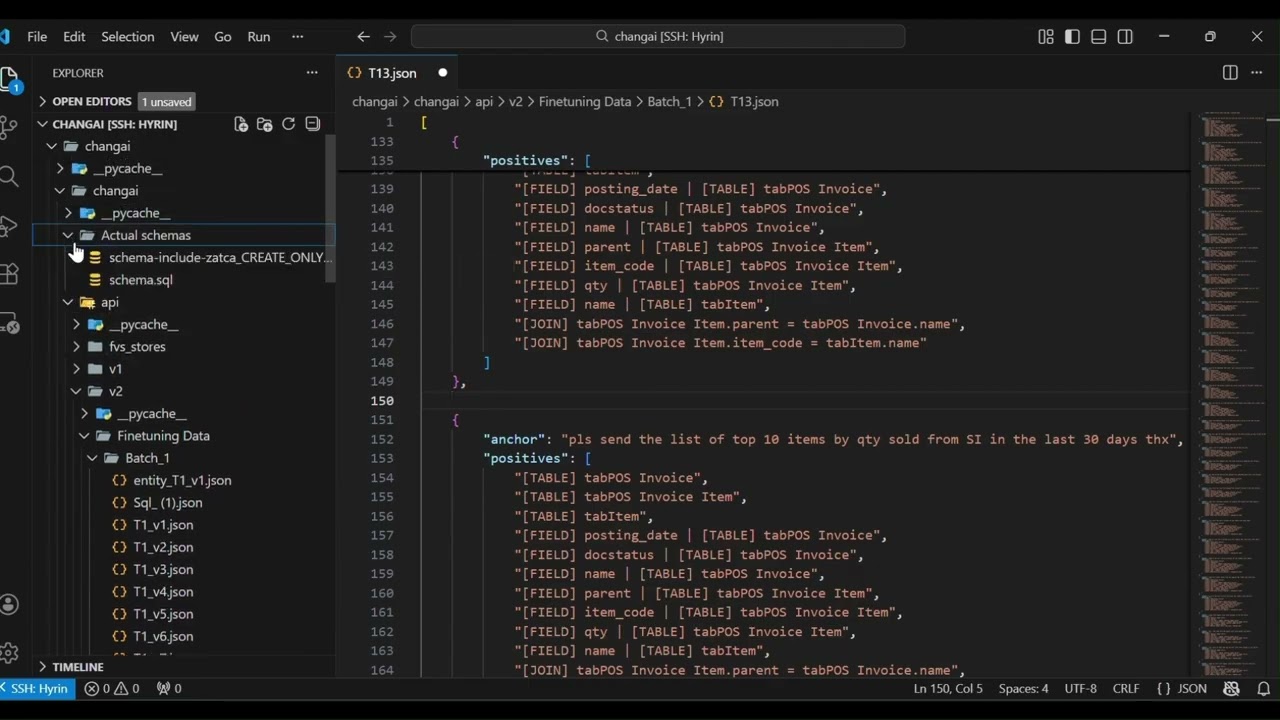Open the Extensions view
The height and width of the screenshot is (720, 1280).
(9, 274)
